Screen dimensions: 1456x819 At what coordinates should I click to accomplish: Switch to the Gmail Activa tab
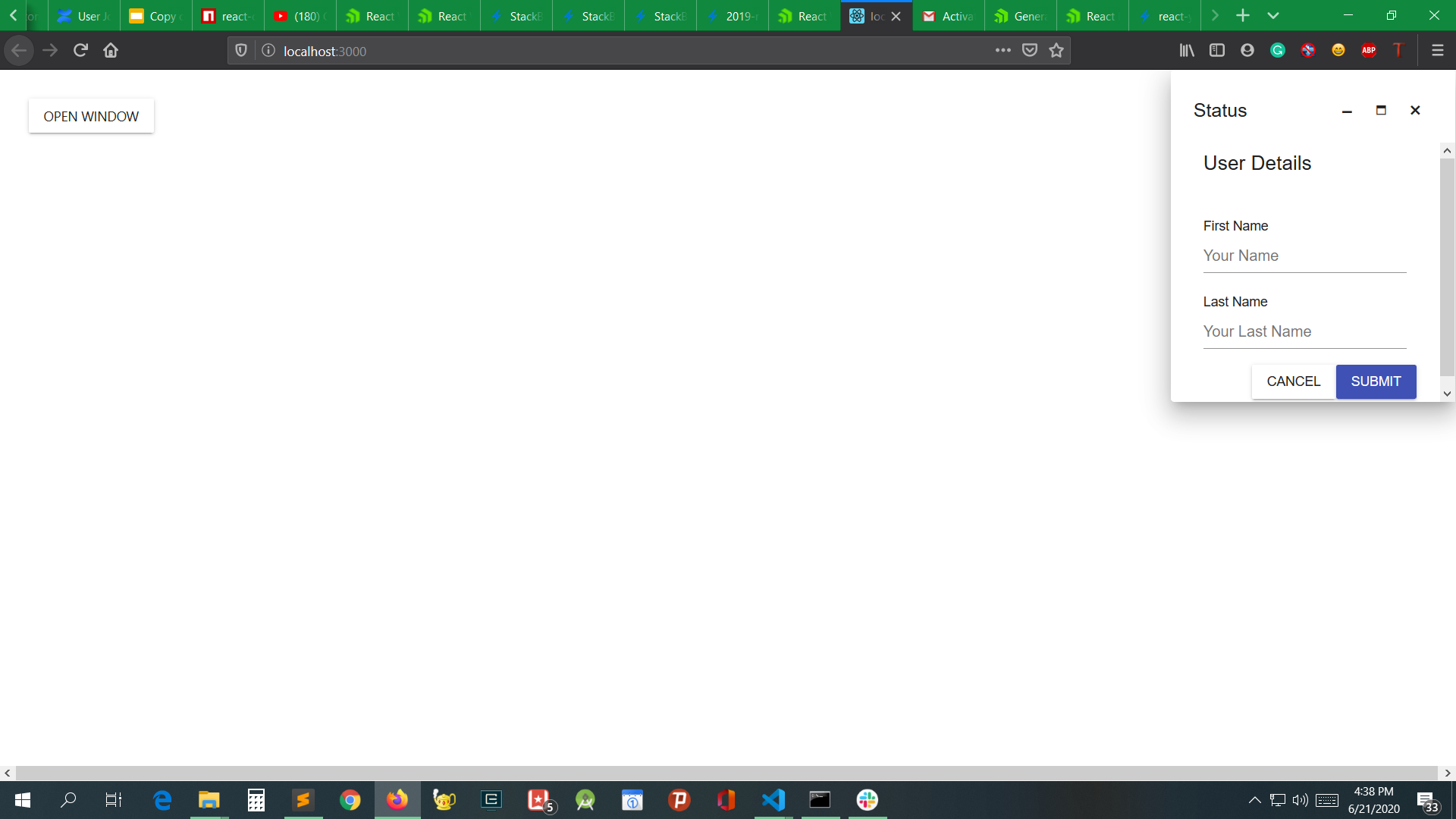948,16
